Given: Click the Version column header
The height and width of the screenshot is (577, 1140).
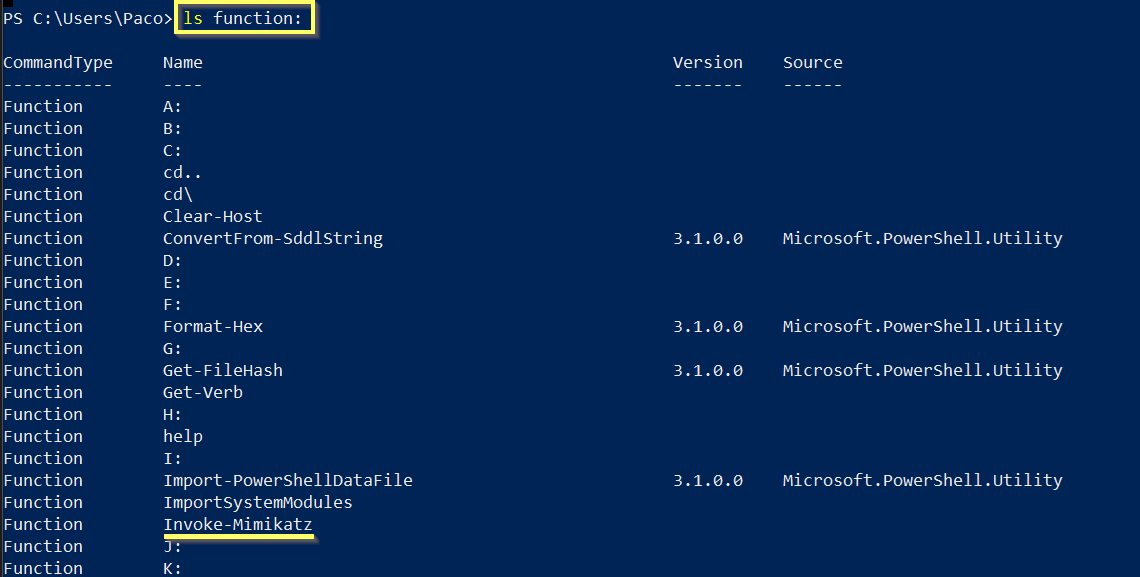Looking at the screenshot, I should (x=707, y=62).
